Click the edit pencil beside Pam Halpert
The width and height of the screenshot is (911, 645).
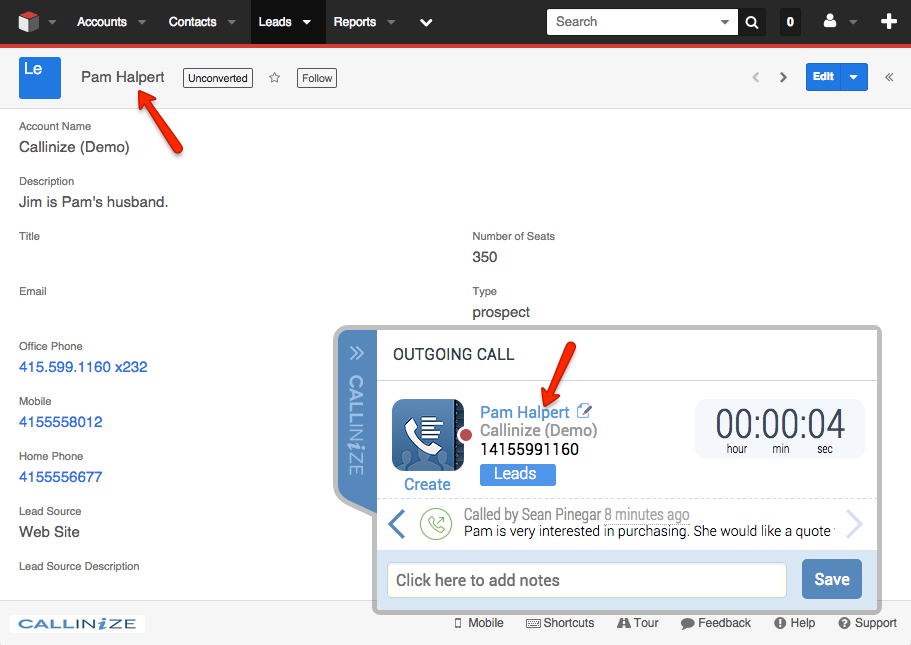point(584,411)
